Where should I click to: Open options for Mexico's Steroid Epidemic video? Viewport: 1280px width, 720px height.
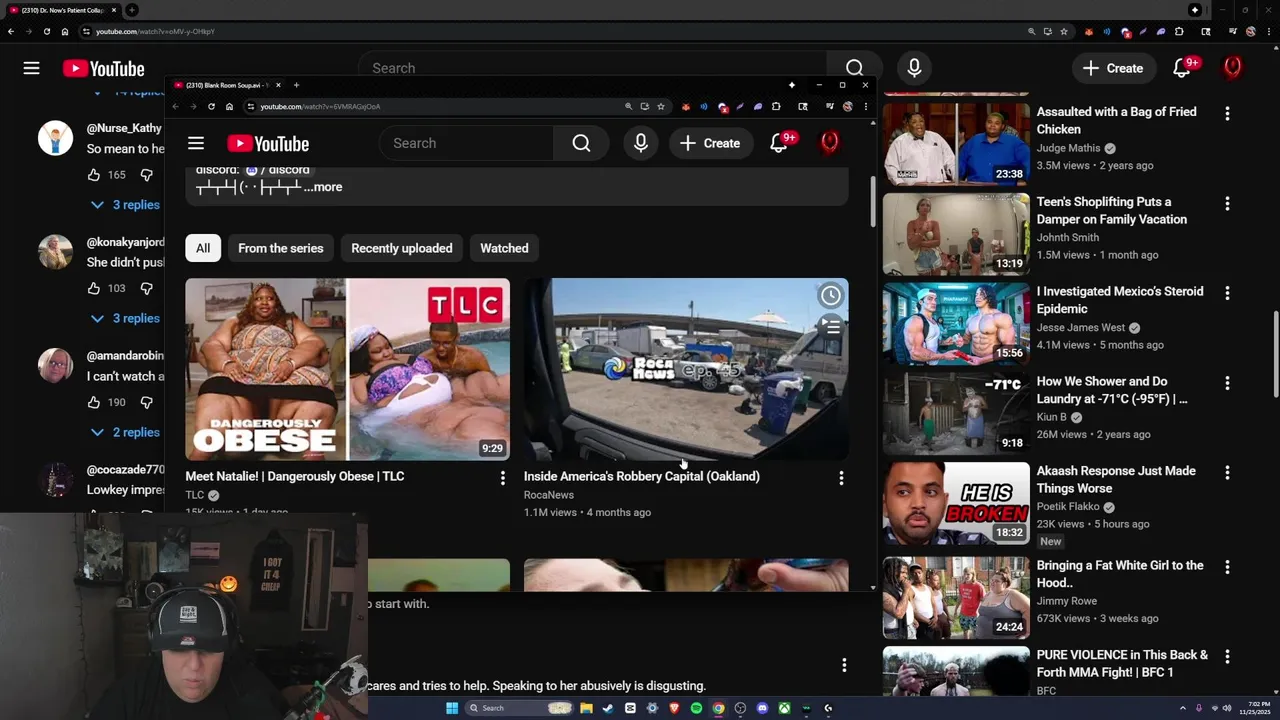[1227, 294]
